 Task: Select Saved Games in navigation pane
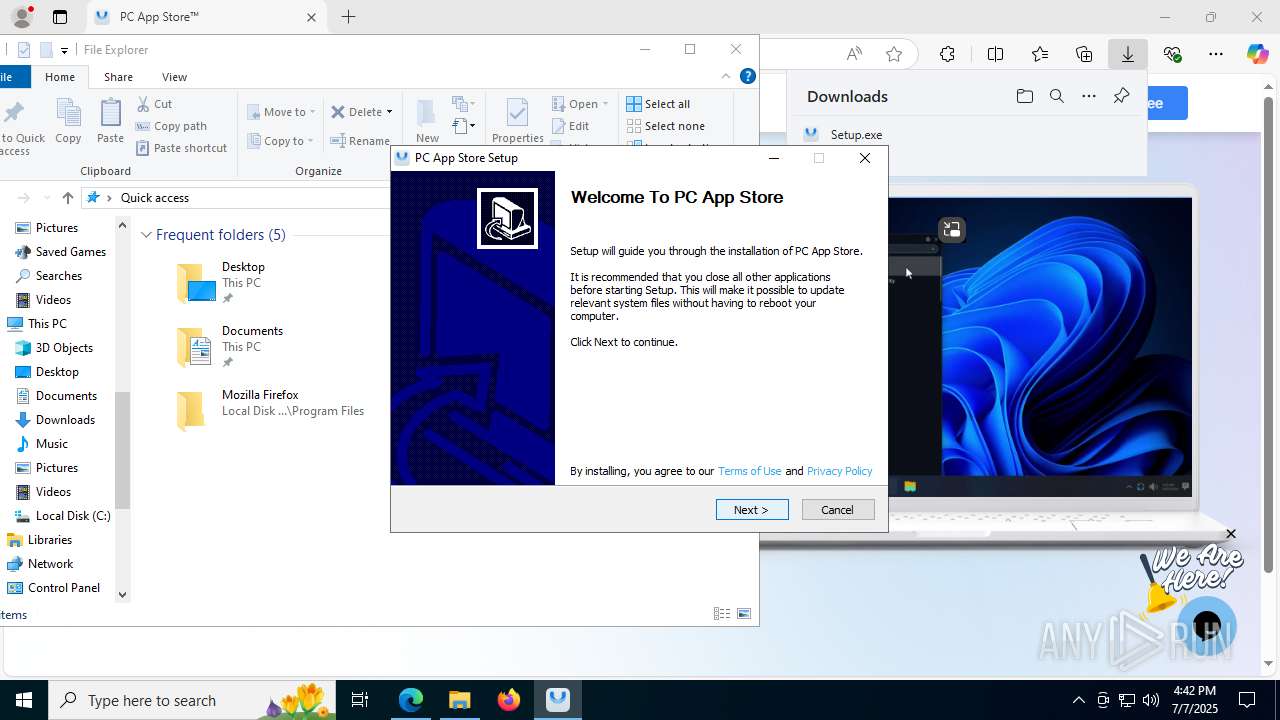pos(62,252)
